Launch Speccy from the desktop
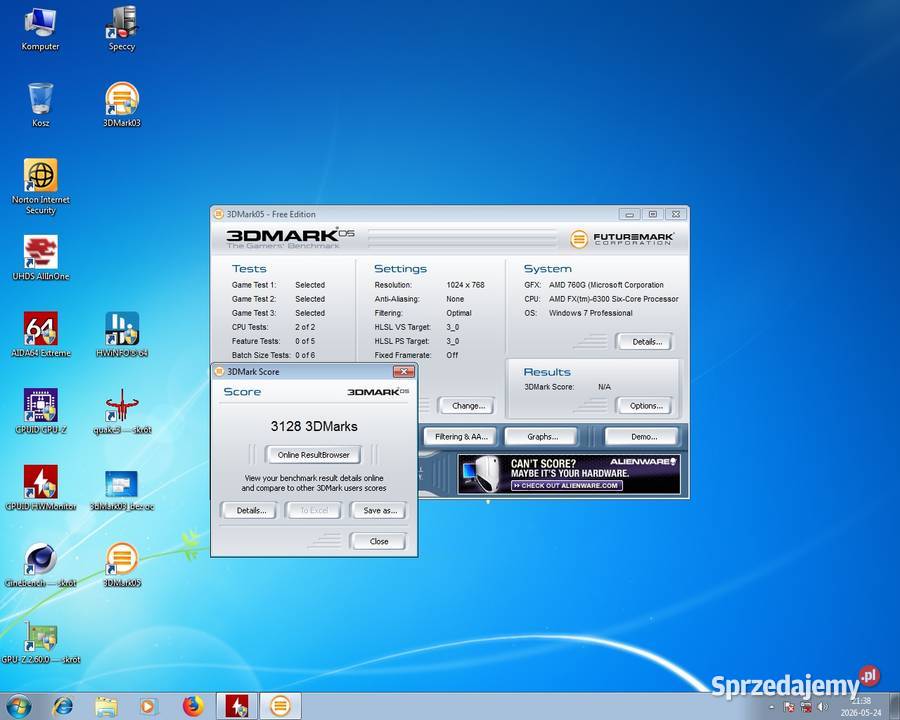 click(122, 29)
